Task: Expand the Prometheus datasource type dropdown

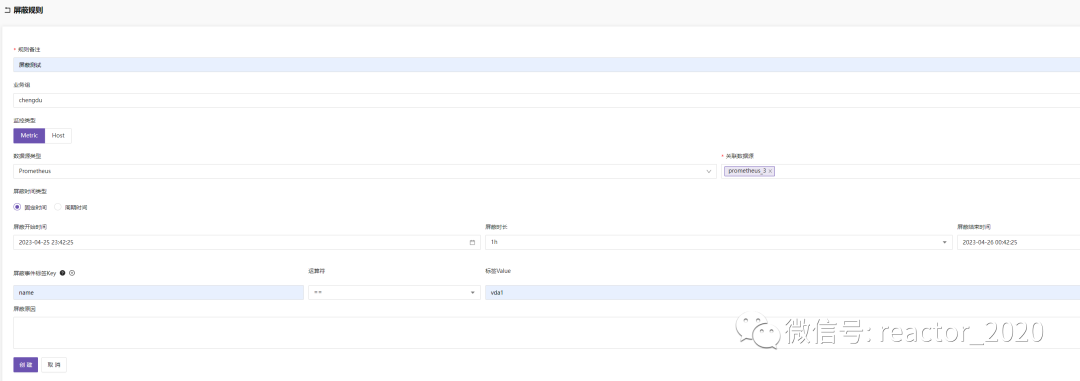Action: (364, 171)
